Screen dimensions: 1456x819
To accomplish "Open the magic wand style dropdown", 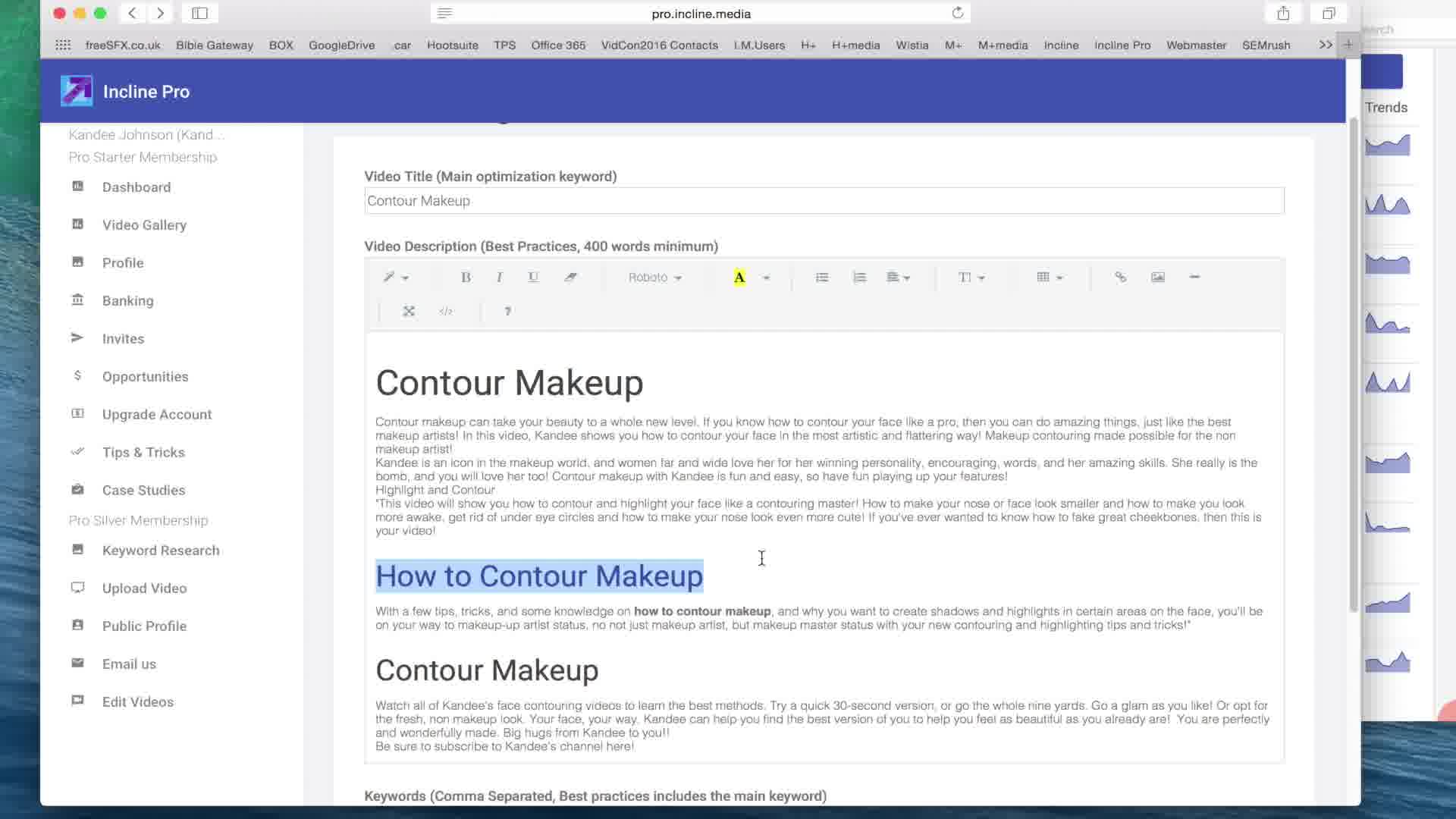I will tap(396, 278).
